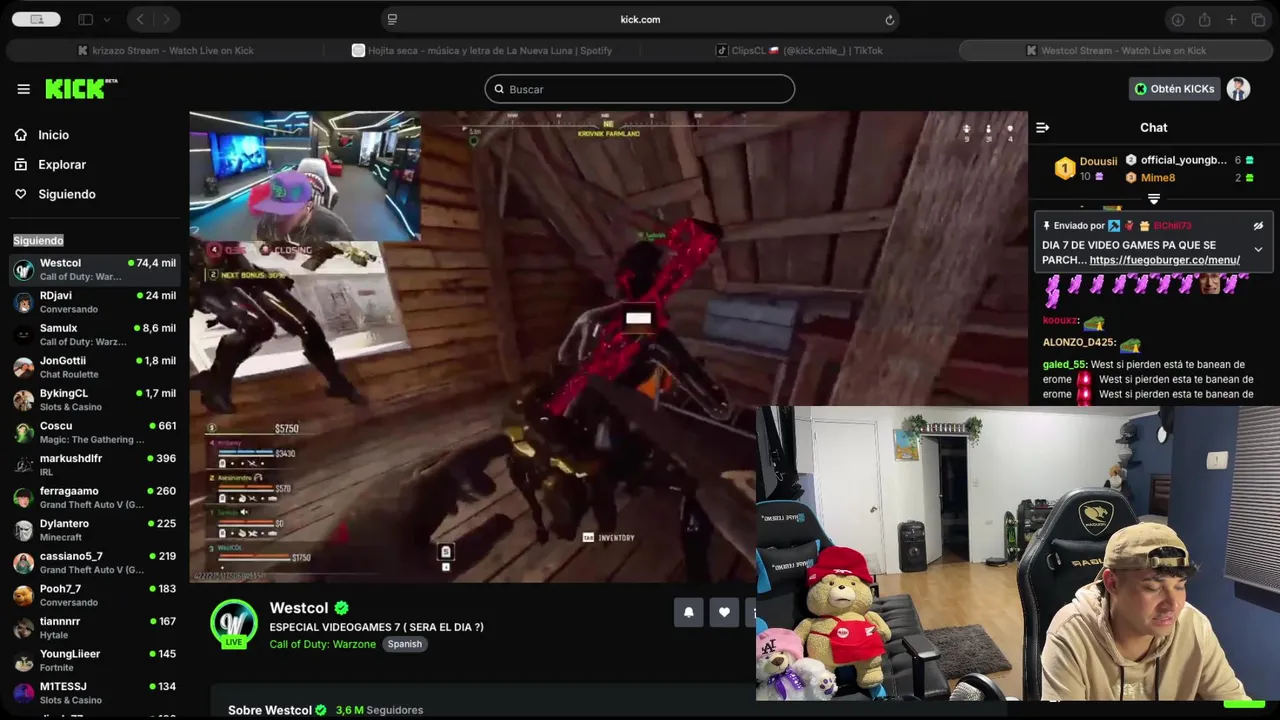Hide the pinned chat message
Screen dimensions: 1280x720
[1258, 226]
